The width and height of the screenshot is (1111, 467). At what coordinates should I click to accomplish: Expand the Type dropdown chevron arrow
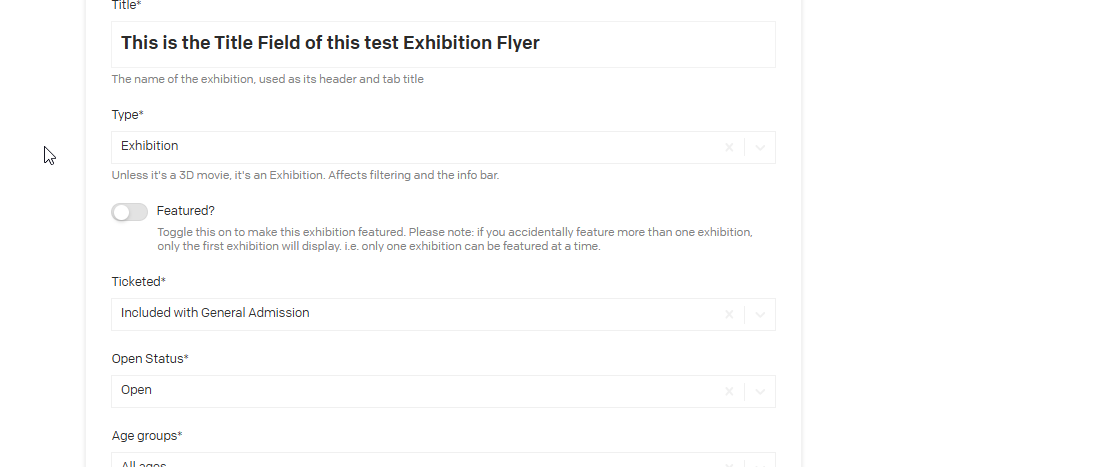(760, 147)
